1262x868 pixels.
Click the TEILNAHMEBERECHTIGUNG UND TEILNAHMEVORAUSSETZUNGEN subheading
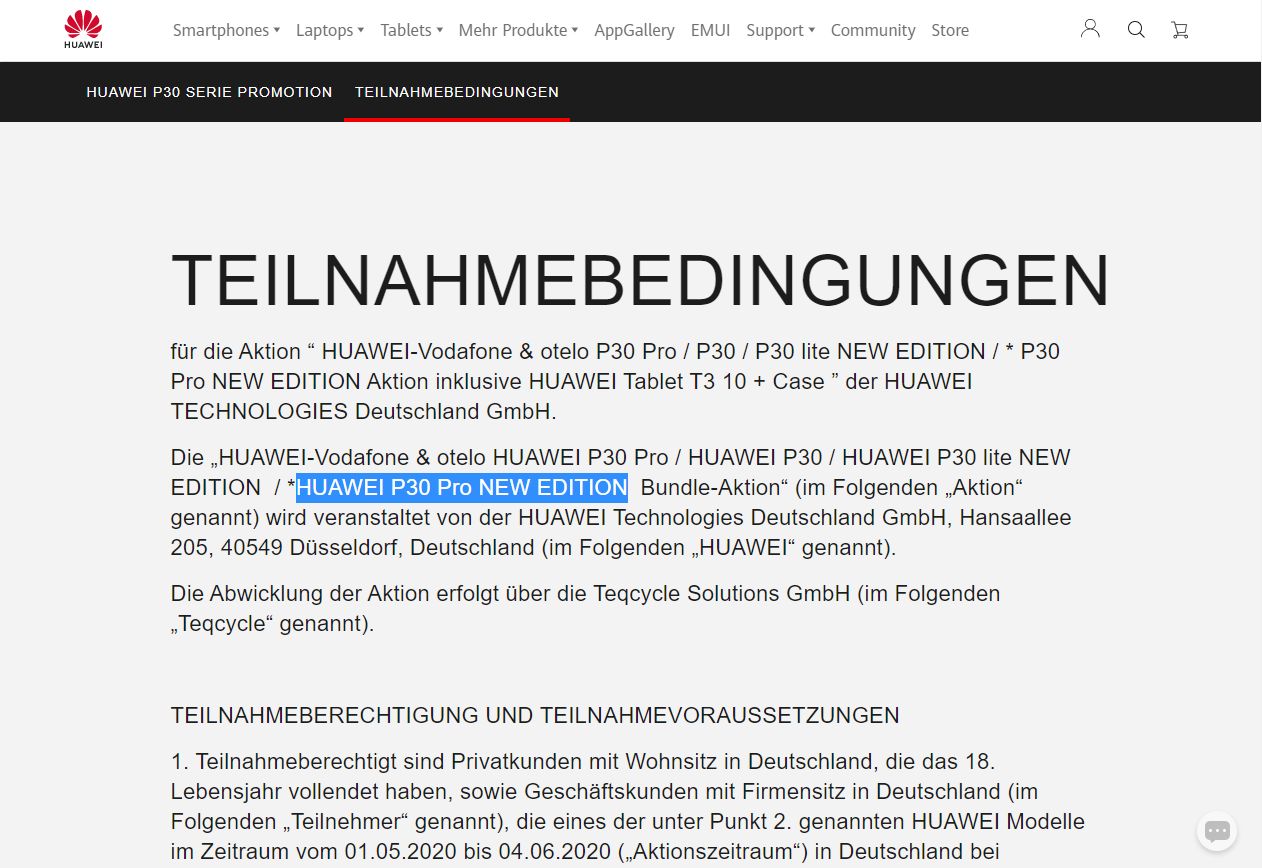click(535, 715)
